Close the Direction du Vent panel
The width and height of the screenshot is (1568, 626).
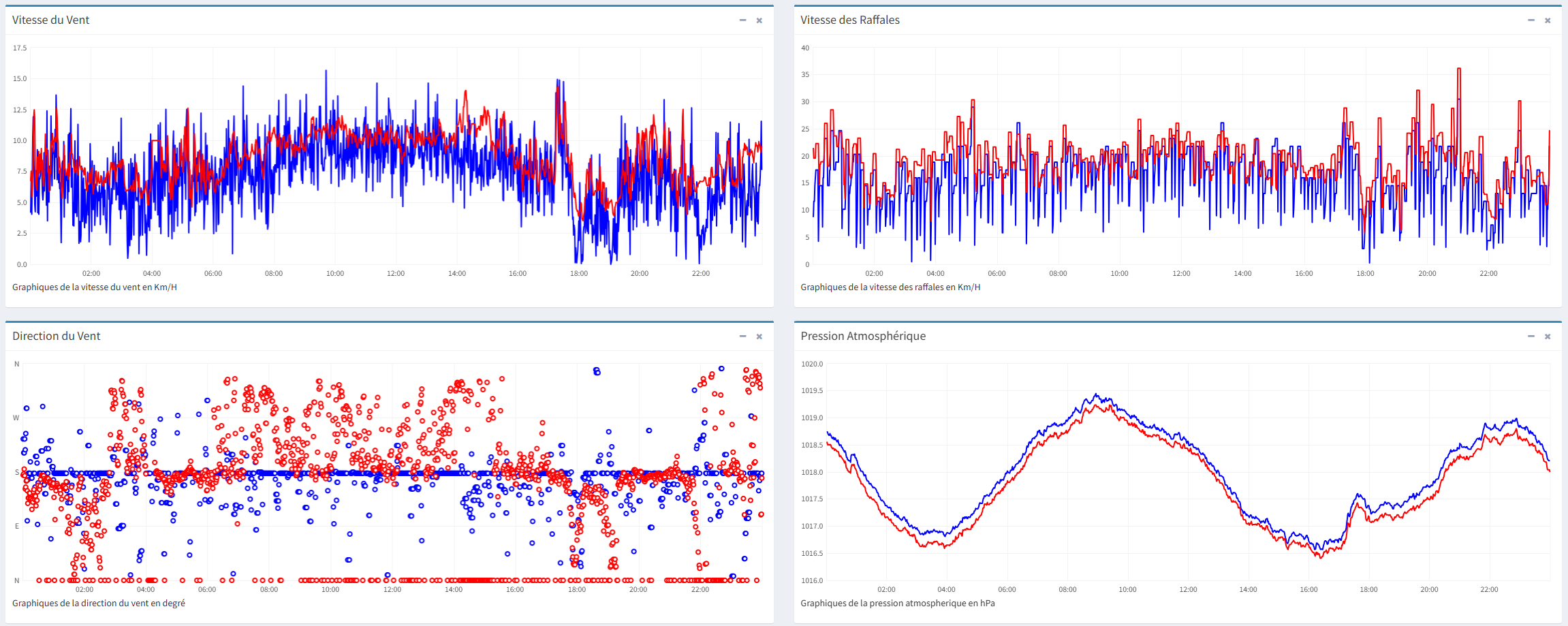pyautogui.click(x=759, y=337)
